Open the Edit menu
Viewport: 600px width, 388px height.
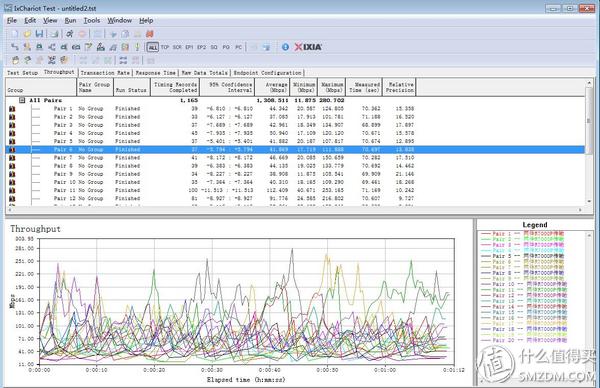point(30,21)
